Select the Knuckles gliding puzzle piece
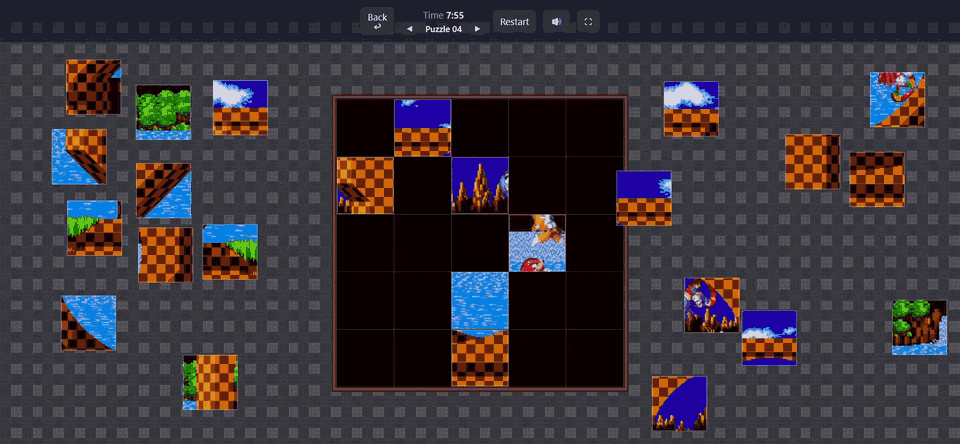The image size is (960, 444). point(898,100)
